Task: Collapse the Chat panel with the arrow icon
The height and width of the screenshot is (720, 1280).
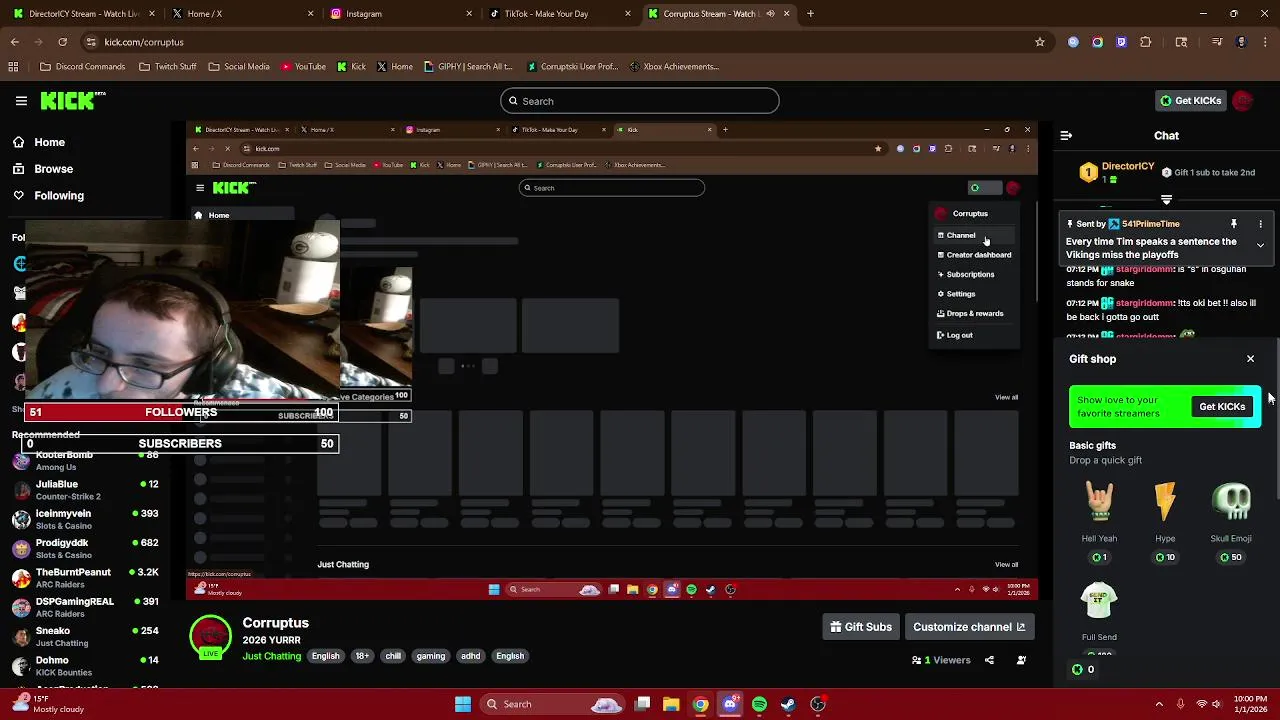Action: 1066,135
